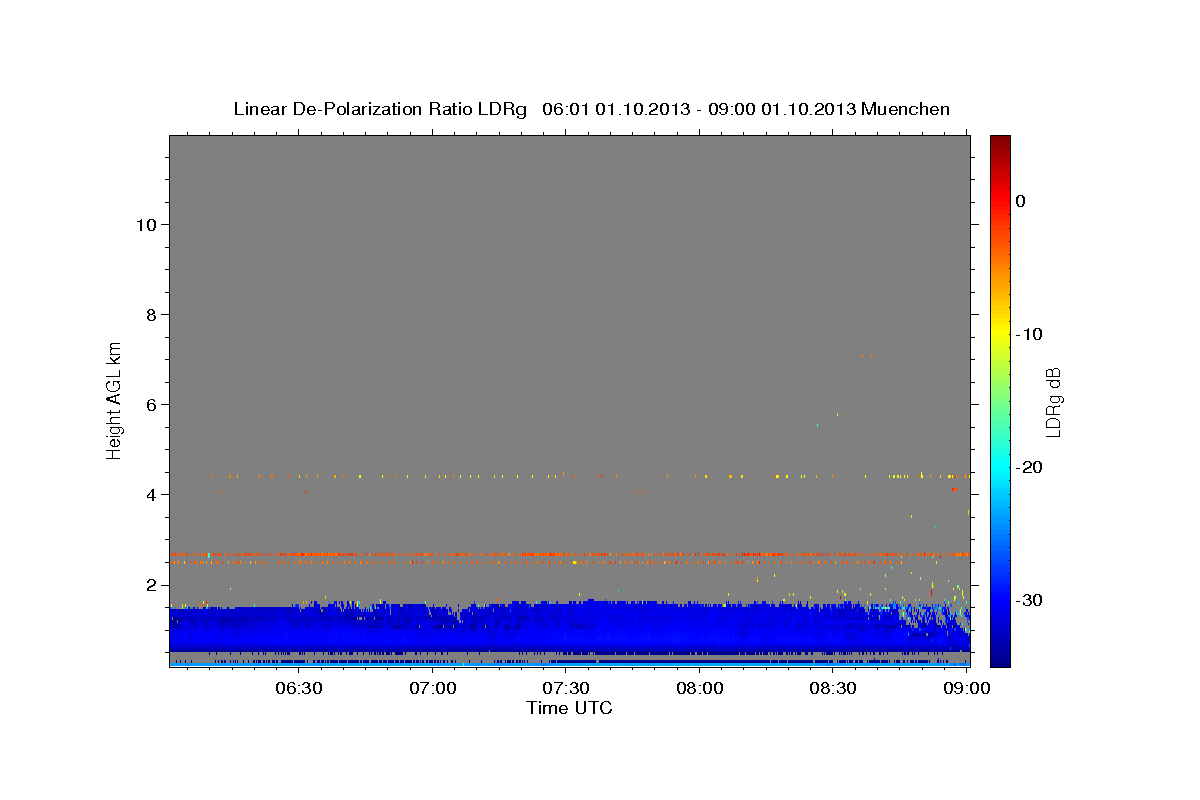The width and height of the screenshot is (1200, 800).
Task: Click the gray no-data region near 8 km
Action: [569, 314]
